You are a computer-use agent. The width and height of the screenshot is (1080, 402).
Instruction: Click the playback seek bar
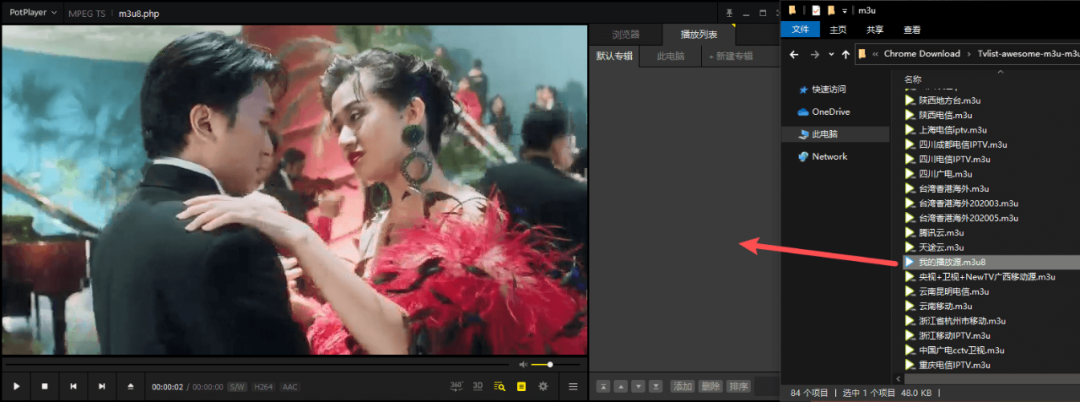(x=259, y=364)
